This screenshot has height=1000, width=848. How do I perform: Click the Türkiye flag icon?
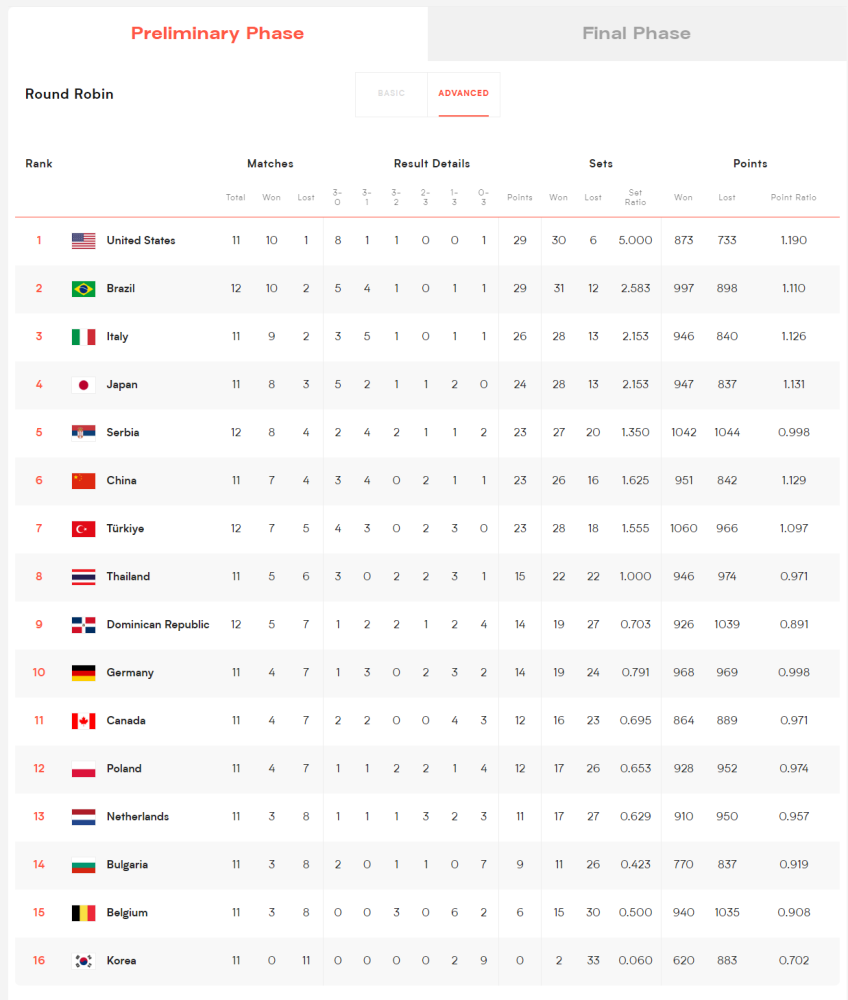84,529
